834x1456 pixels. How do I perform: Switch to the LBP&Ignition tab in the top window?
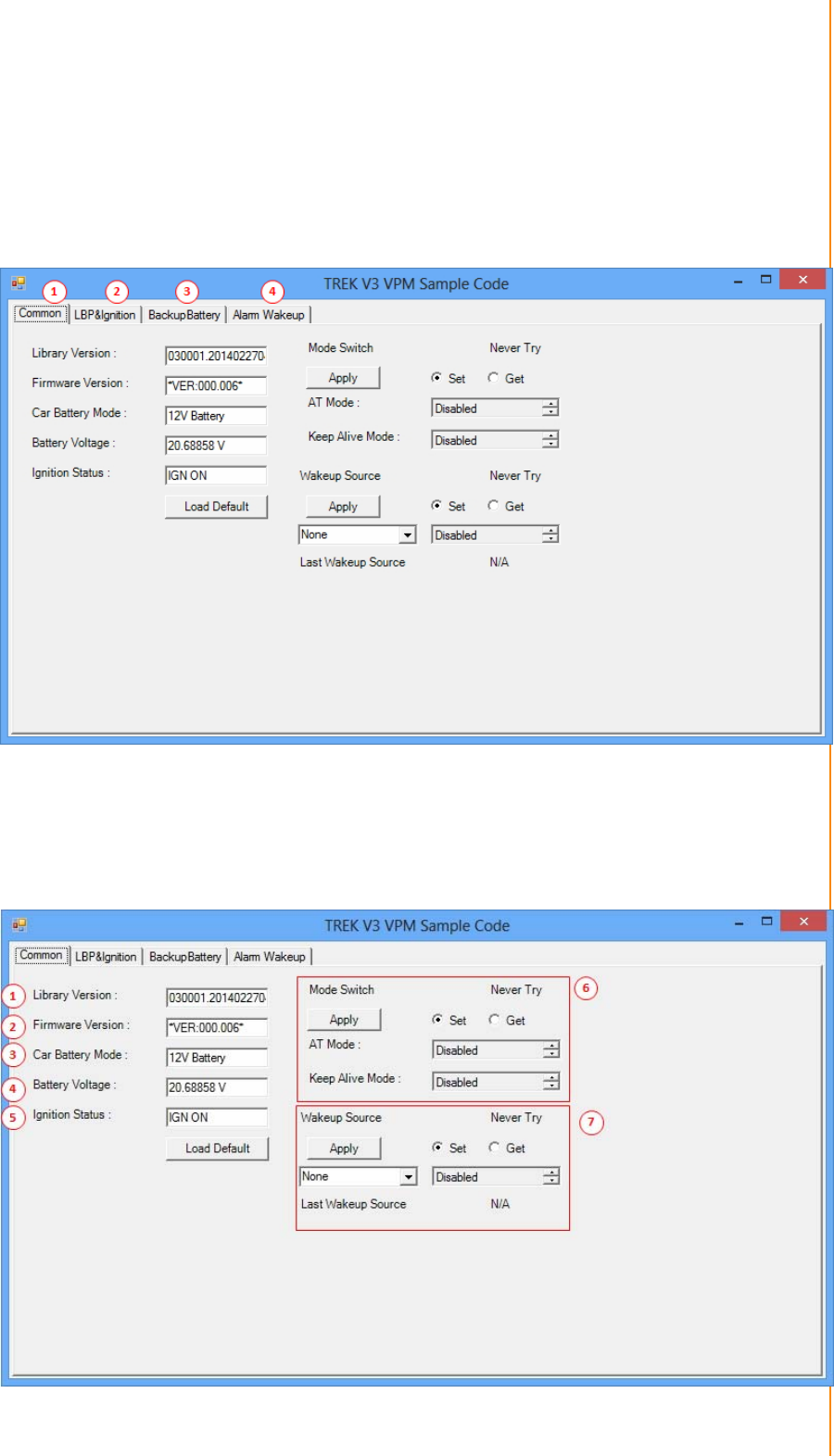pos(105,315)
